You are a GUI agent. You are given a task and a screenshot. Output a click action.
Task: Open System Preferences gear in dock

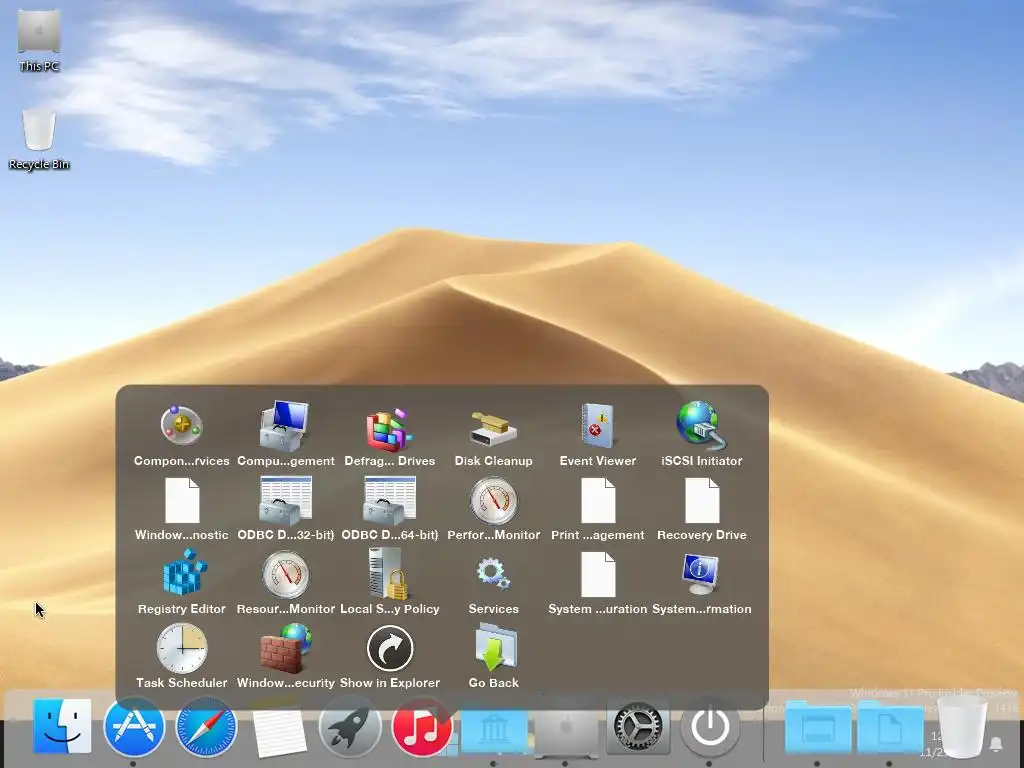pos(637,727)
